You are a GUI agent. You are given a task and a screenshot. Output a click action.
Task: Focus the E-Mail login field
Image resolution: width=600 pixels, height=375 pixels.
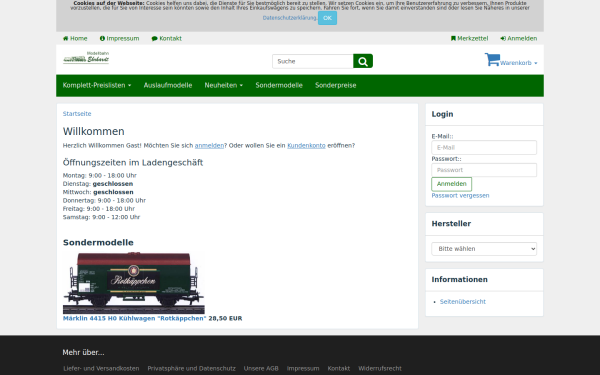484,148
